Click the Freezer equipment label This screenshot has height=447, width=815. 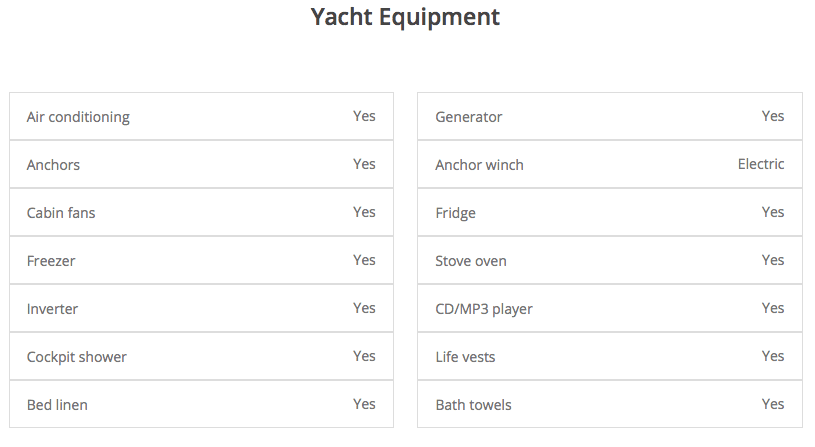tap(51, 261)
